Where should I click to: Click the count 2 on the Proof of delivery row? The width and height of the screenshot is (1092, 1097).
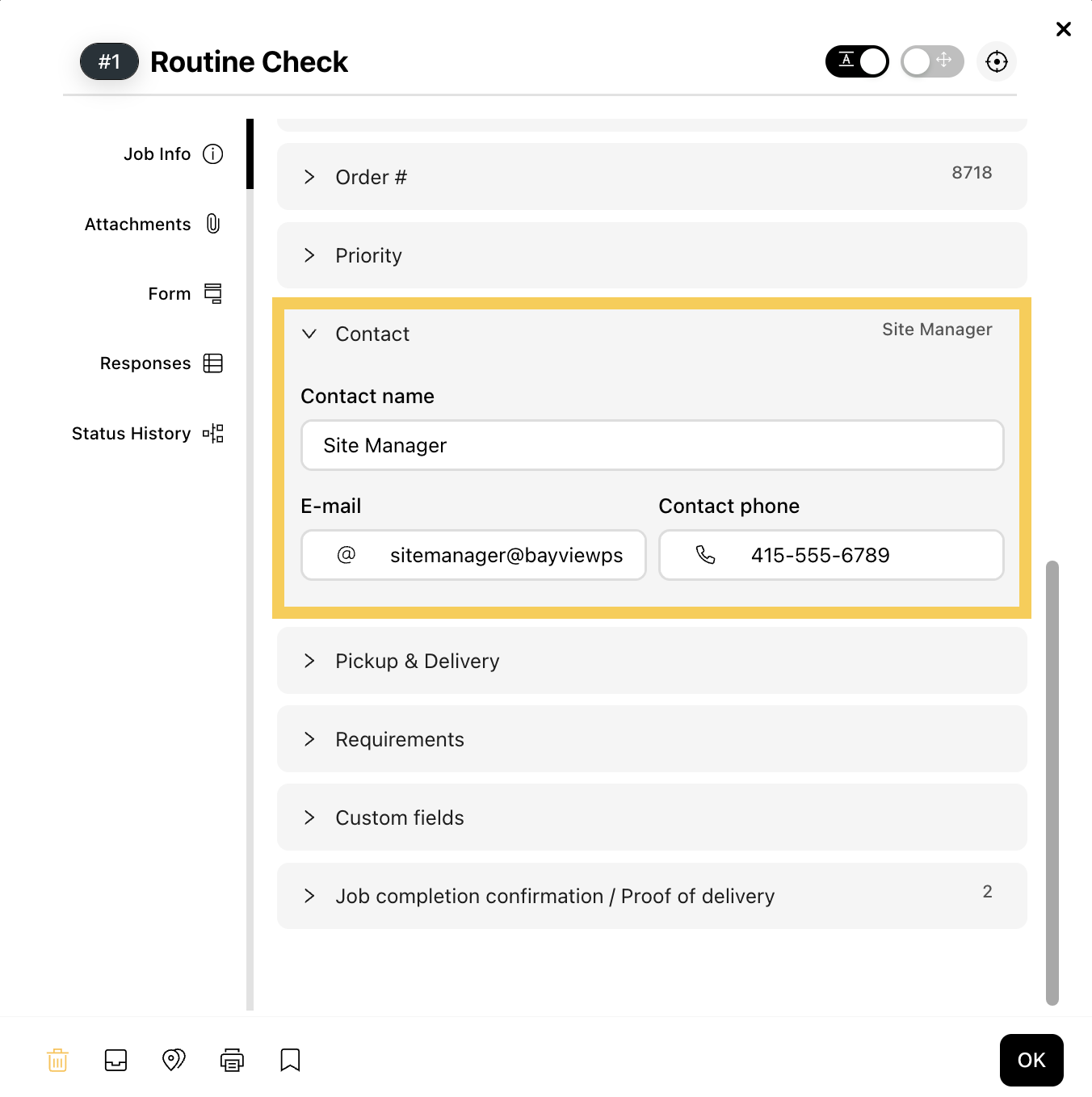[x=987, y=892]
